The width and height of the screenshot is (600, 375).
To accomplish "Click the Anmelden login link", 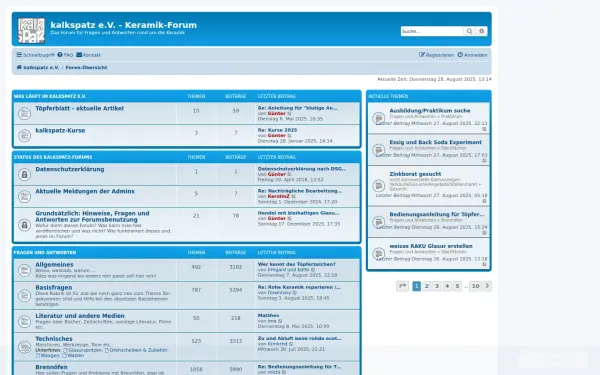I will click(x=473, y=55).
